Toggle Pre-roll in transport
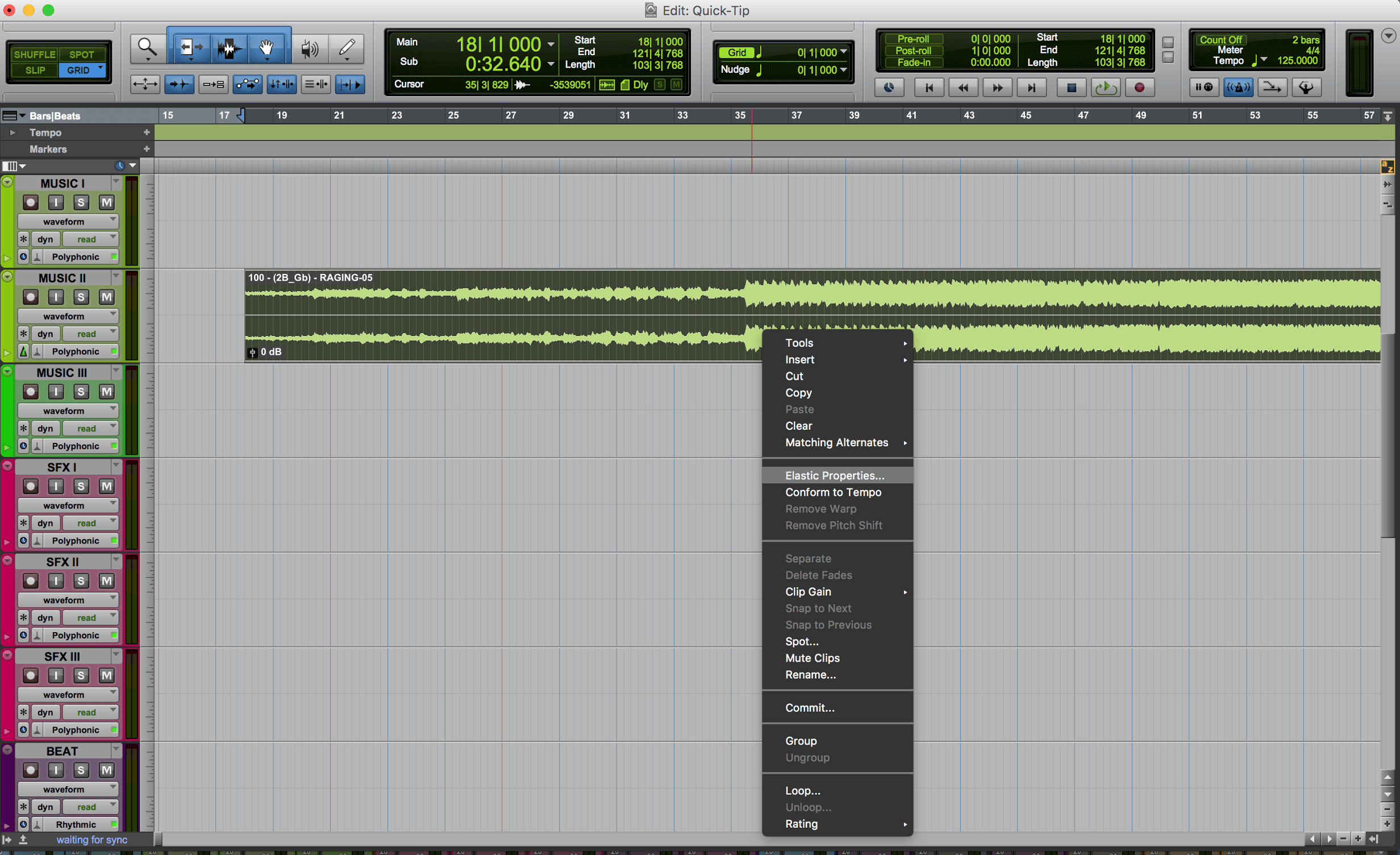Image resolution: width=1400 pixels, height=855 pixels. (913, 39)
